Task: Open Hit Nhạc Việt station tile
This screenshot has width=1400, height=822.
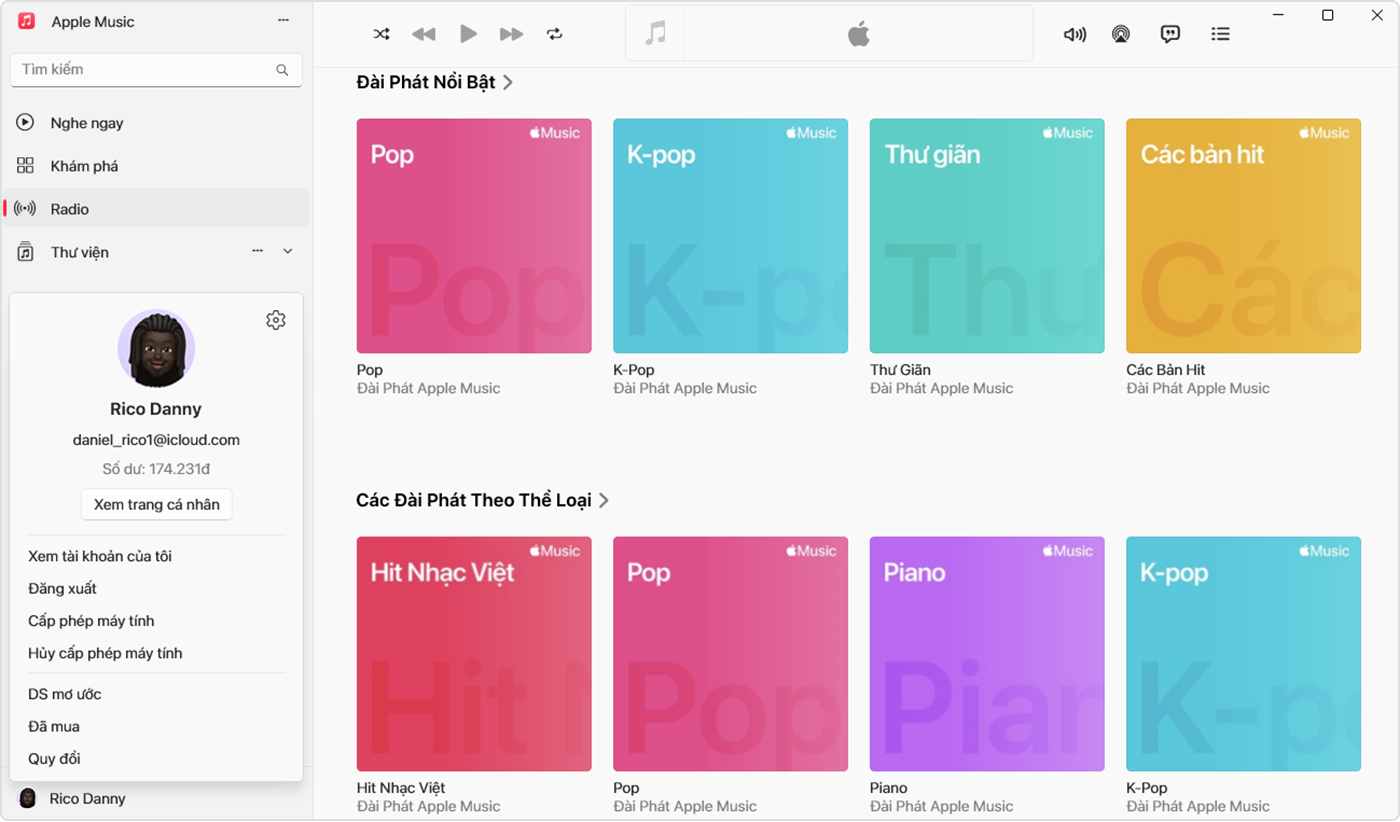Action: pyautogui.click(x=474, y=654)
